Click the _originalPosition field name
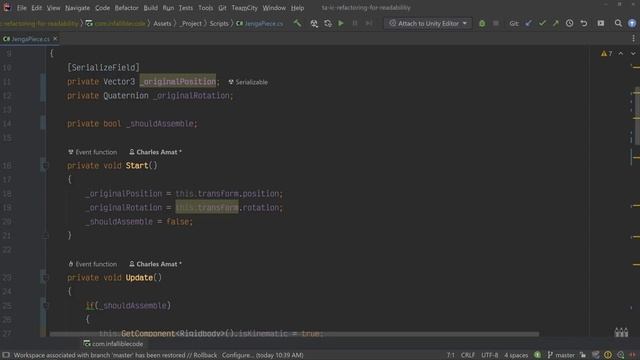The image size is (640, 360). pyautogui.click(x=178, y=82)
